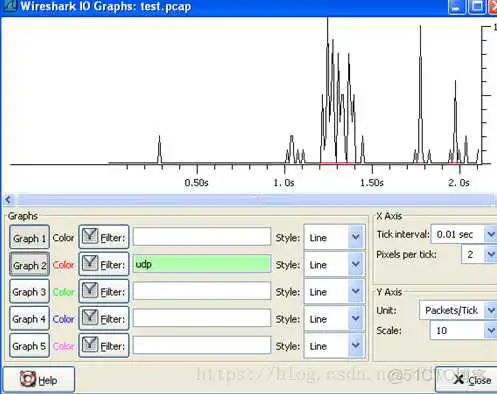Expand the Graph 1 Style dropdown
Image resolution: width=497 pixels, height=394 pixels.
tap(334, 237)
